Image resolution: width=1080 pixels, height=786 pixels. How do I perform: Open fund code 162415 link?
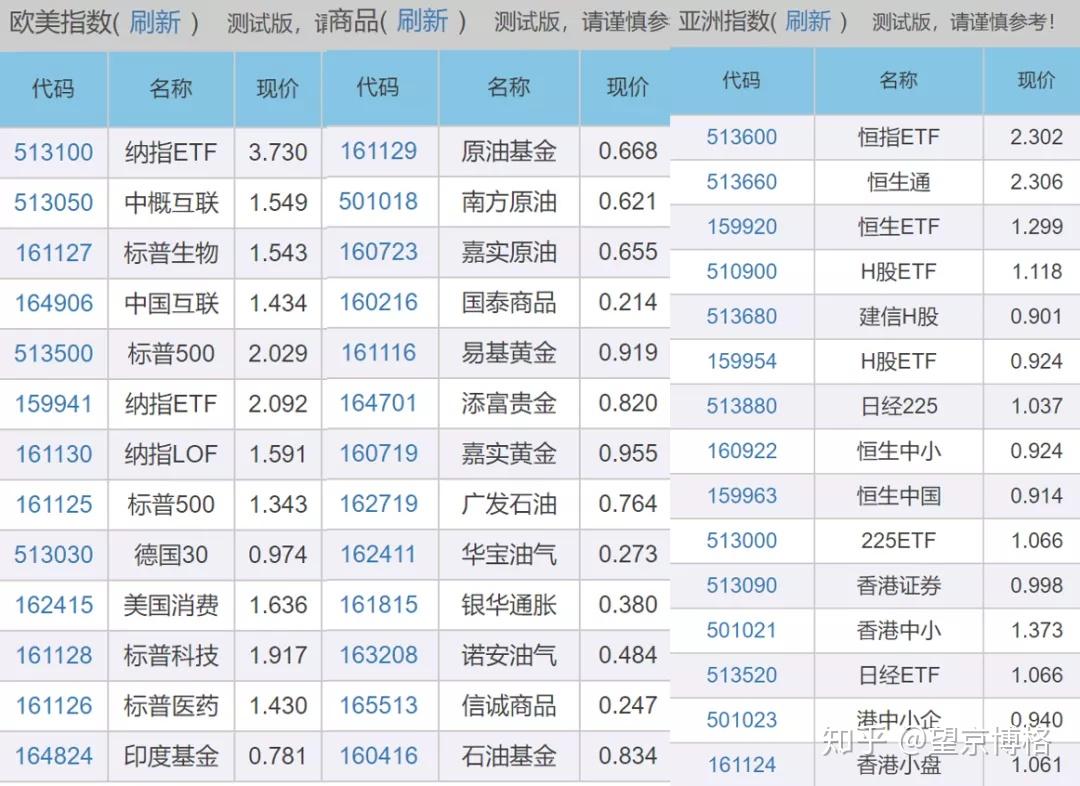click(54, 605)
